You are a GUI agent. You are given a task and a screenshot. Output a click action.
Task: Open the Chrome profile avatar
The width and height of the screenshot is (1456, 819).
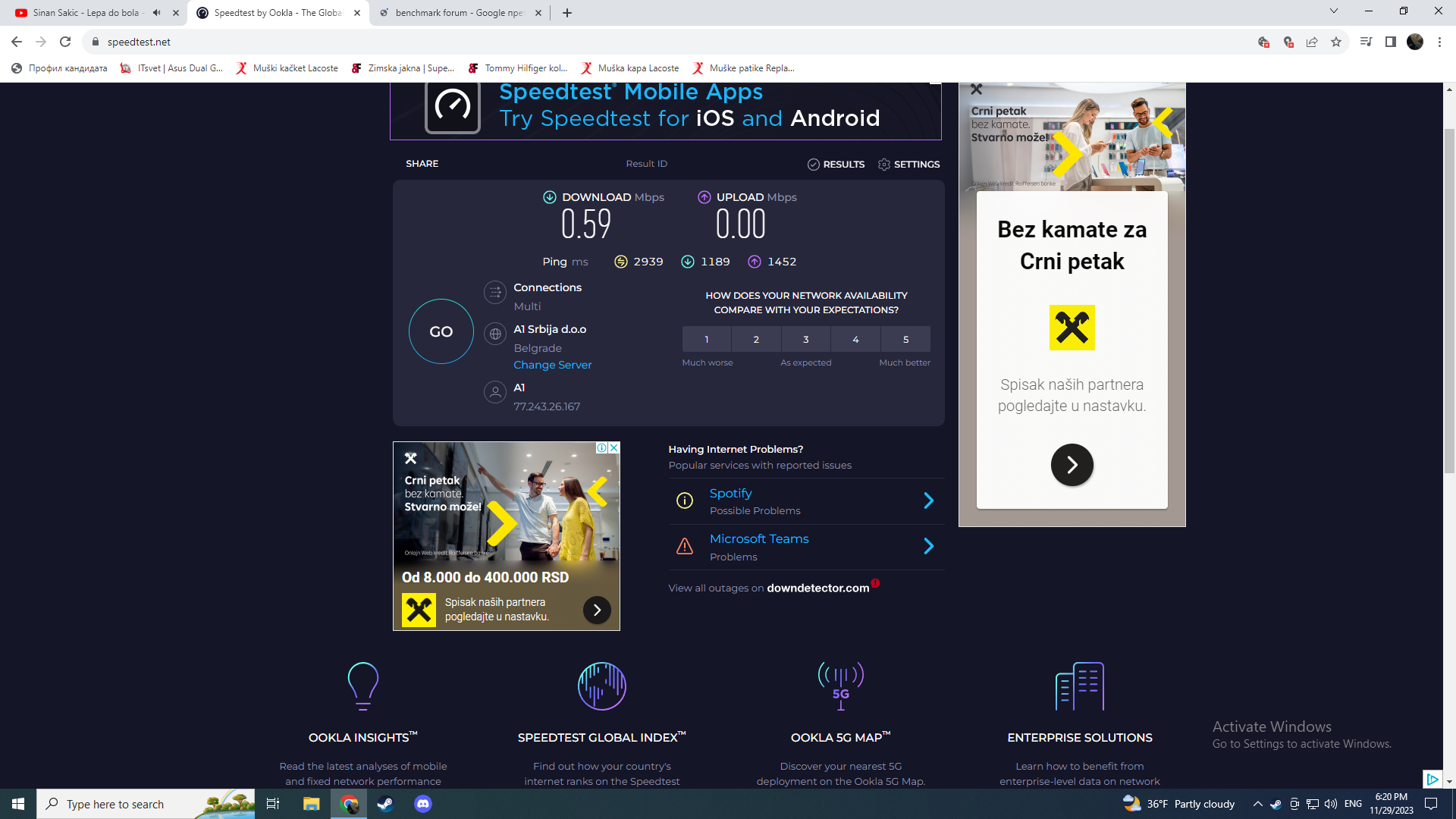pos(1415,42)
